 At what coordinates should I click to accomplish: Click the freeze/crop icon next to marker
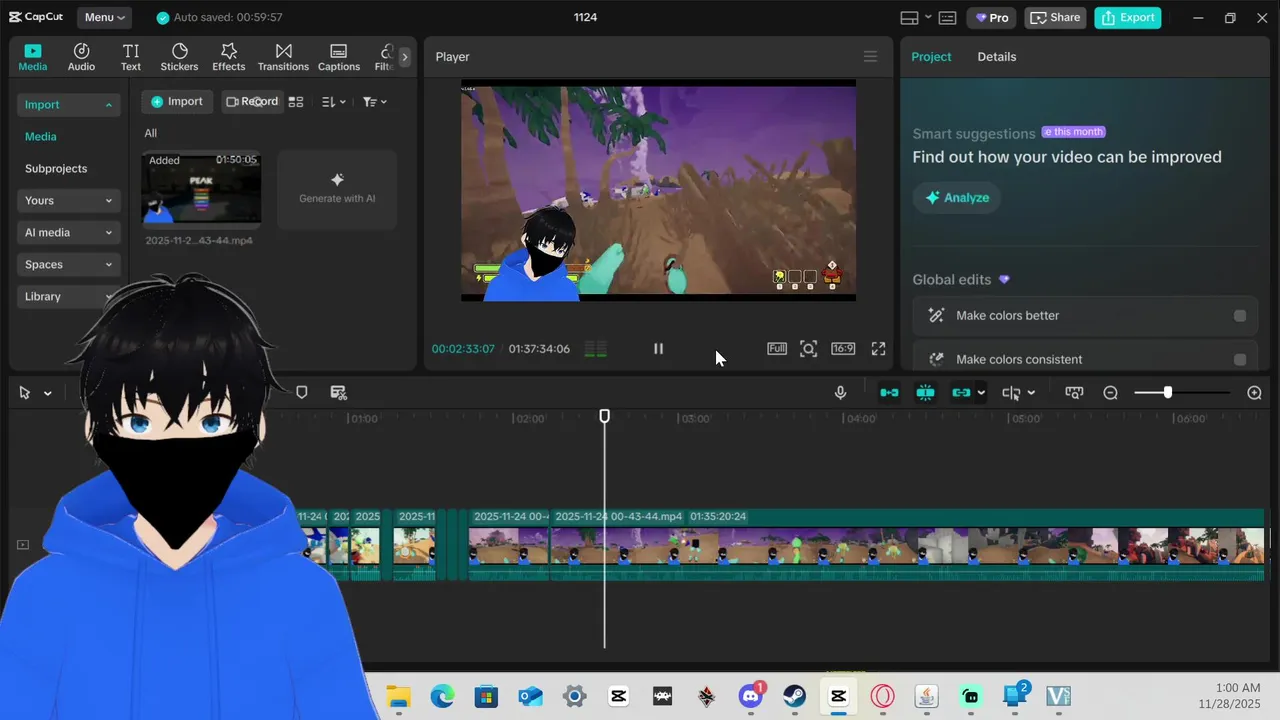coord(339,393)
